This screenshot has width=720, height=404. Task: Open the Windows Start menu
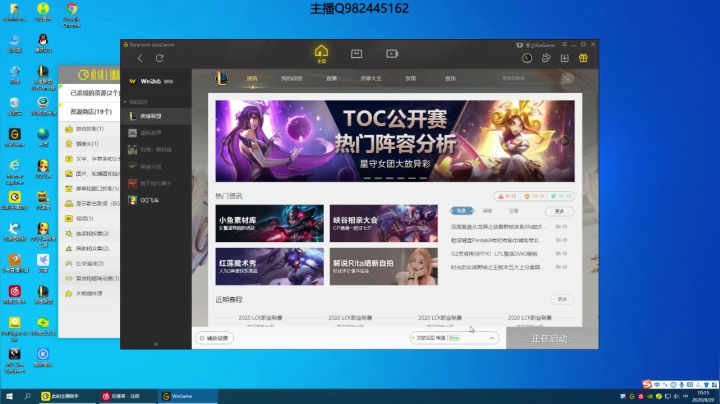tap(9, 396)
